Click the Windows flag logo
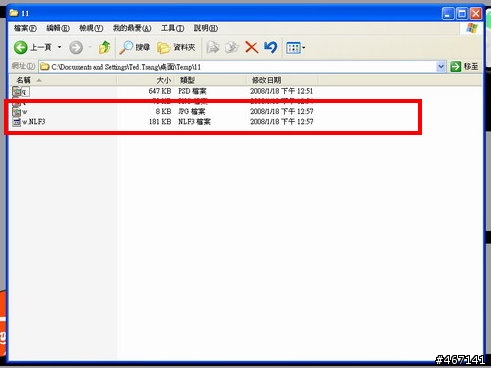This screenshot has width=491, height=368. [x=472, y=28]
